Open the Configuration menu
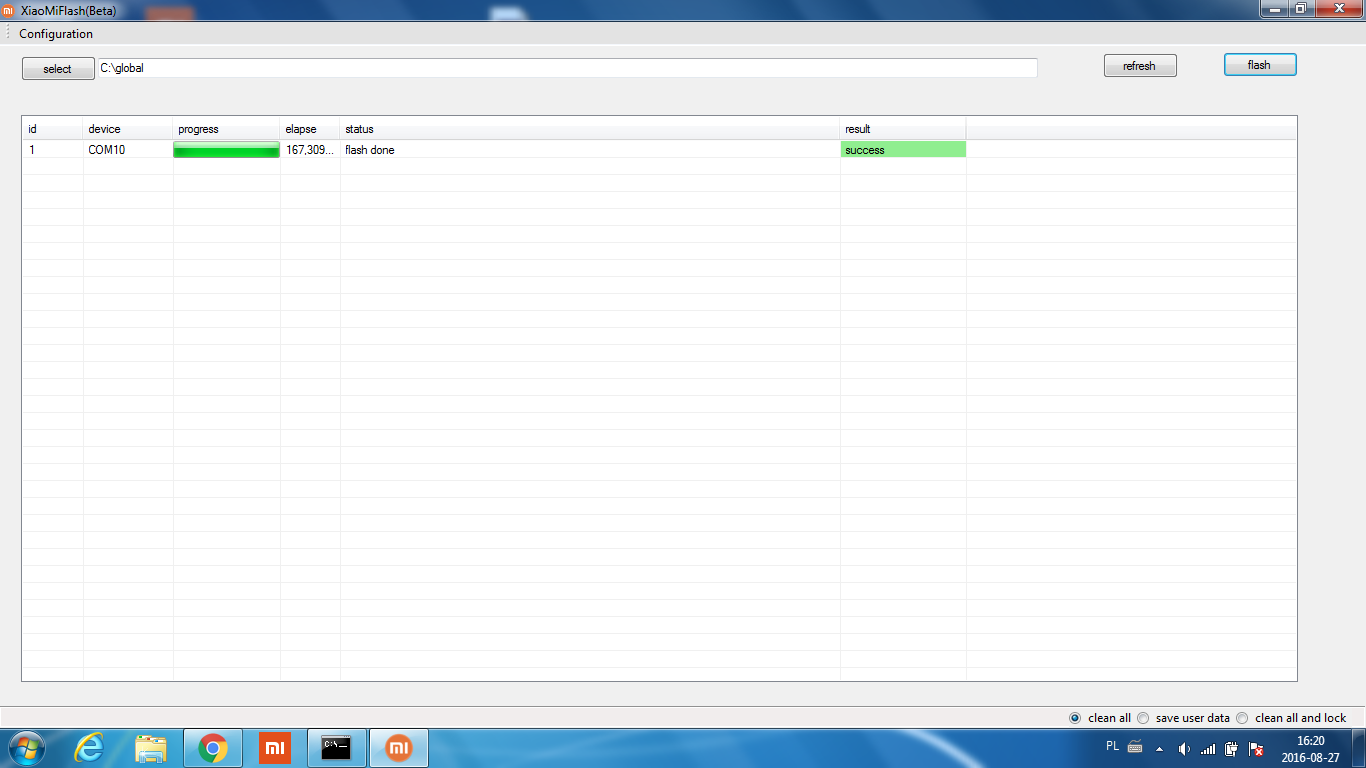 tap(56, 34)
